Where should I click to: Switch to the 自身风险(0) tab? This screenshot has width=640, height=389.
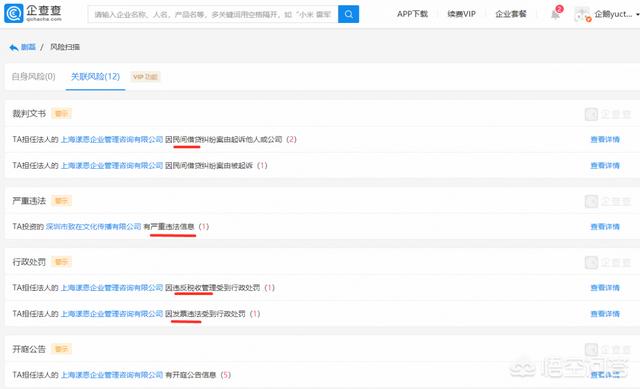pyautogui.click(x=33, y=76)
